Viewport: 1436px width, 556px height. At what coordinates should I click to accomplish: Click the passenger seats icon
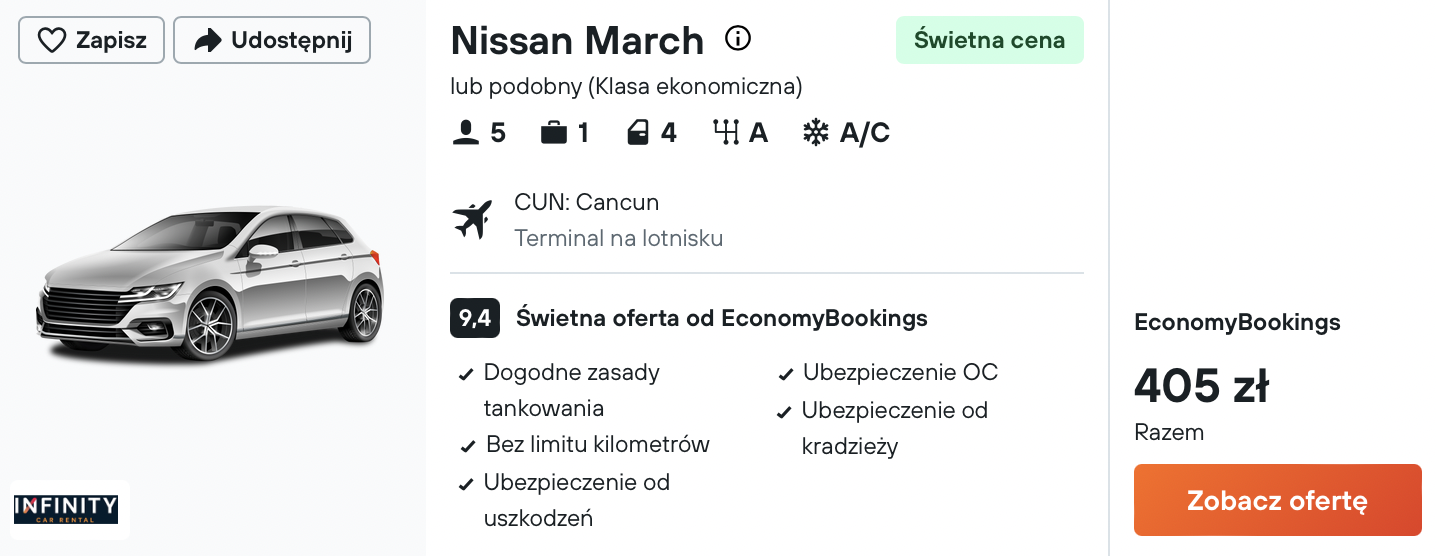click(x=466, y=133)
